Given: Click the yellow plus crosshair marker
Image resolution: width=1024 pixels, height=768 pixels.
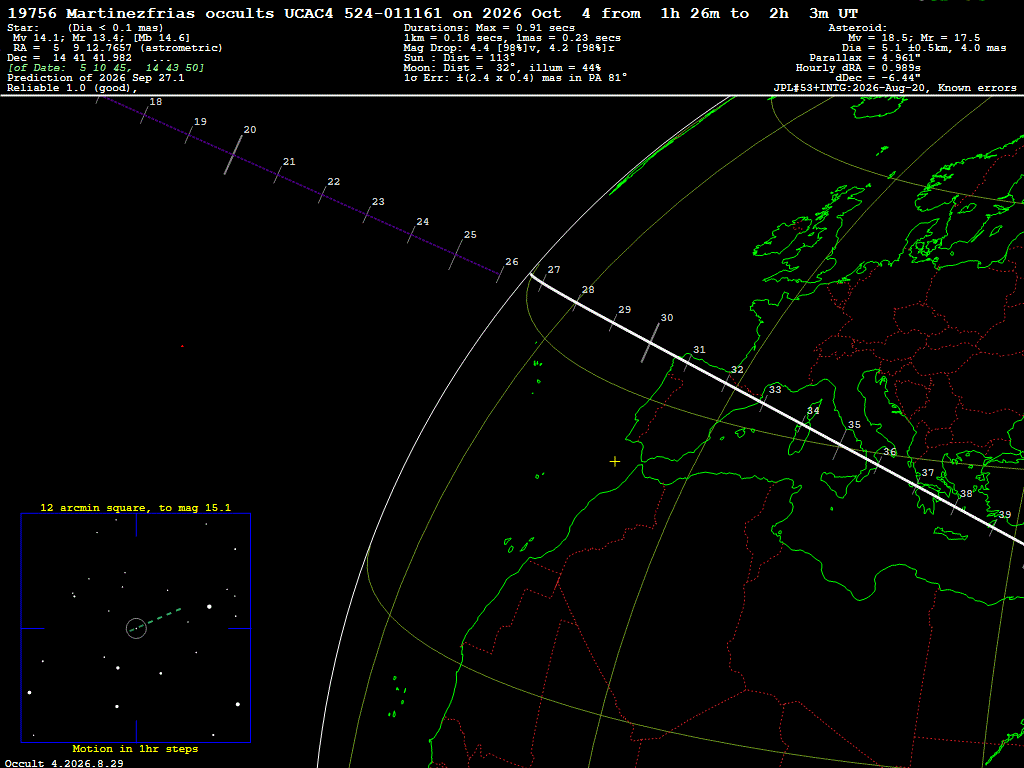Looking at the screenshot, I should coord(615,462).
